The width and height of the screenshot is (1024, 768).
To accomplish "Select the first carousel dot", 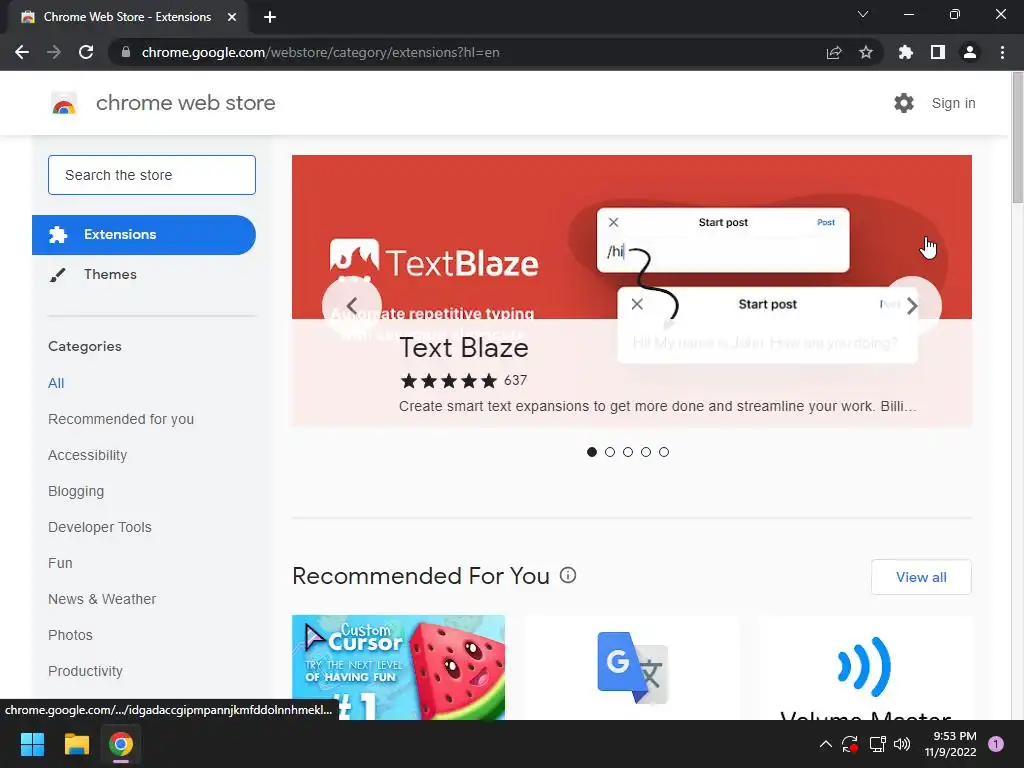I will (x=592, y=452).
